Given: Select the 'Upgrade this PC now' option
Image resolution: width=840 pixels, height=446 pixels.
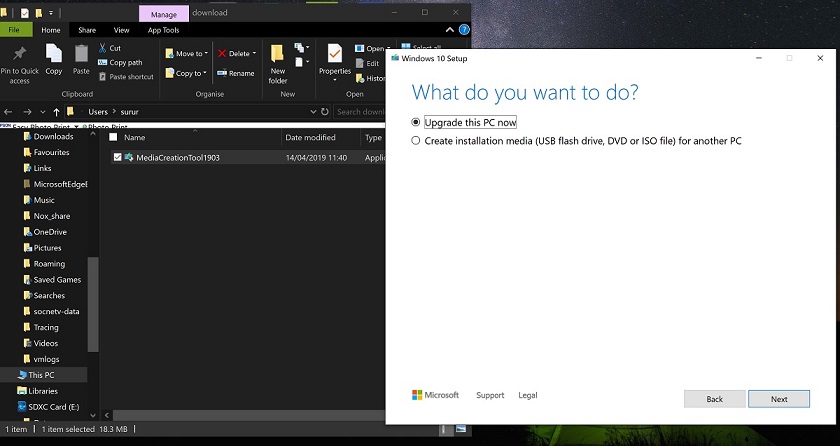Looking at the screenshot, I should pos(416,122).
